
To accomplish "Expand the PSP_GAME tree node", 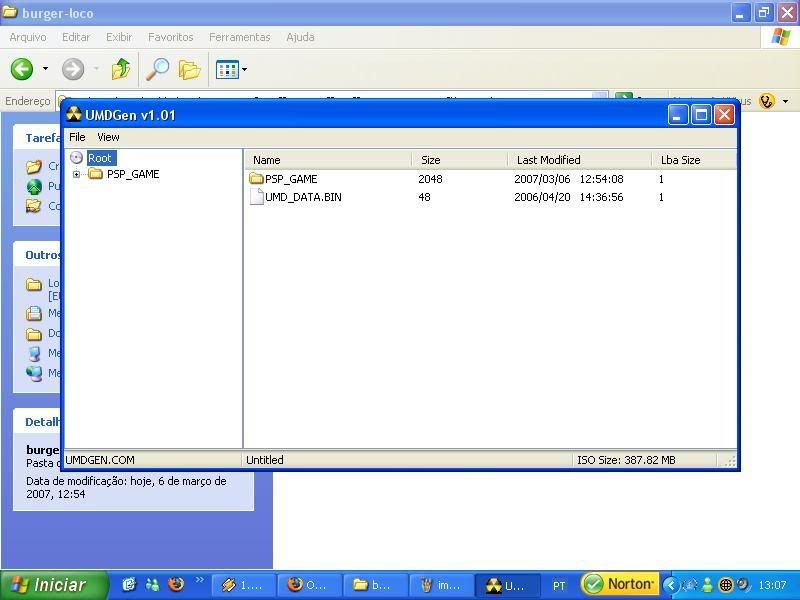I will click(77, 174).
